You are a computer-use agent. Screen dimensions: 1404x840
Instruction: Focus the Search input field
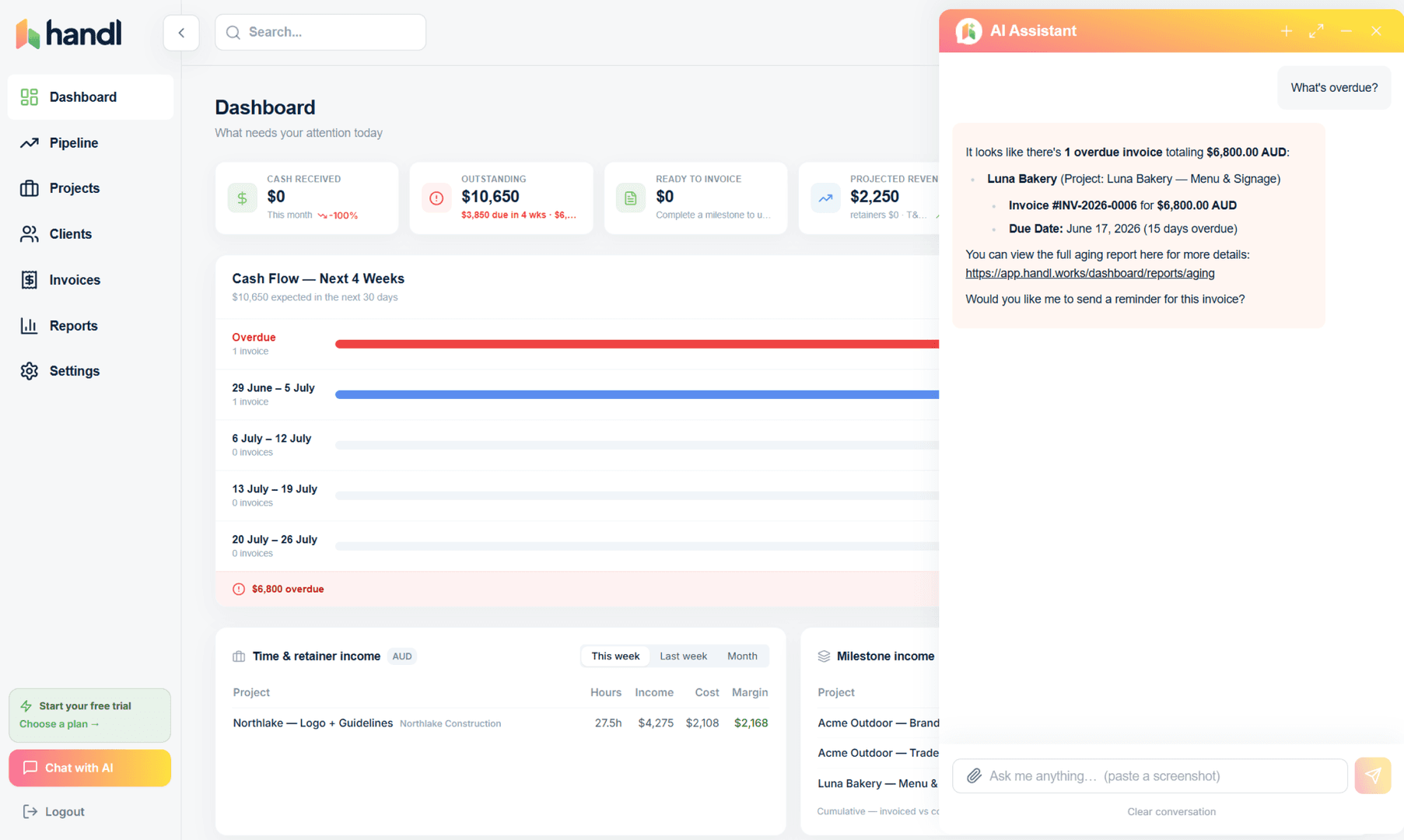tap(320, 33)
